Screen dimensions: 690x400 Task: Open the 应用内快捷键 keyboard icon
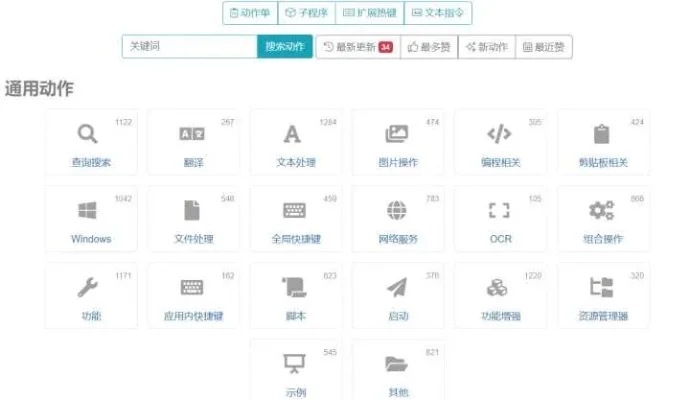click(x=192, y=287)
